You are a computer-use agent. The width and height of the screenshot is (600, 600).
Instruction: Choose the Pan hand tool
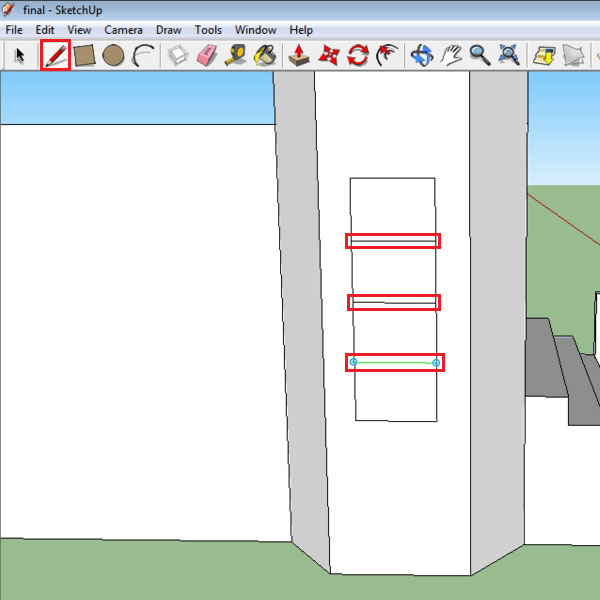tap(451, 55)
